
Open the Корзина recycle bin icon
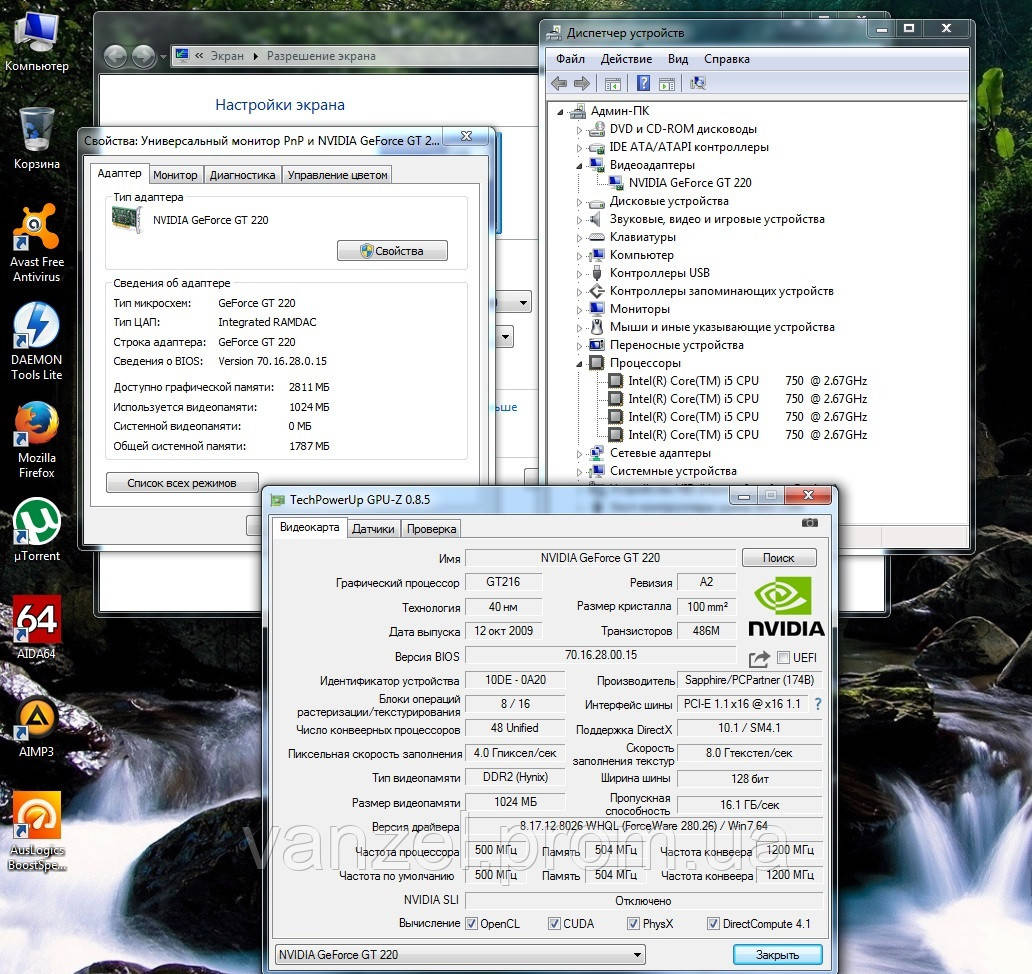click(x=37, y=139)
